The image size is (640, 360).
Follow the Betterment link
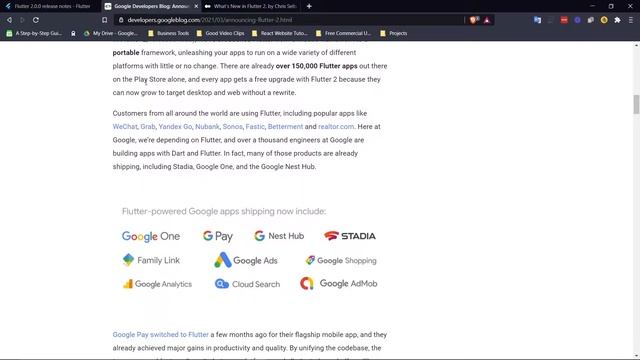coord(285,127)
